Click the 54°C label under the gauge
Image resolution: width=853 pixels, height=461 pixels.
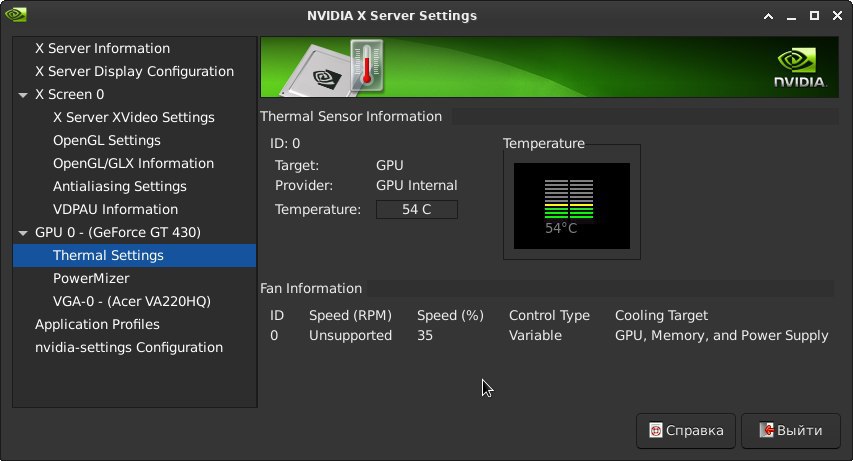pos(561,228)
